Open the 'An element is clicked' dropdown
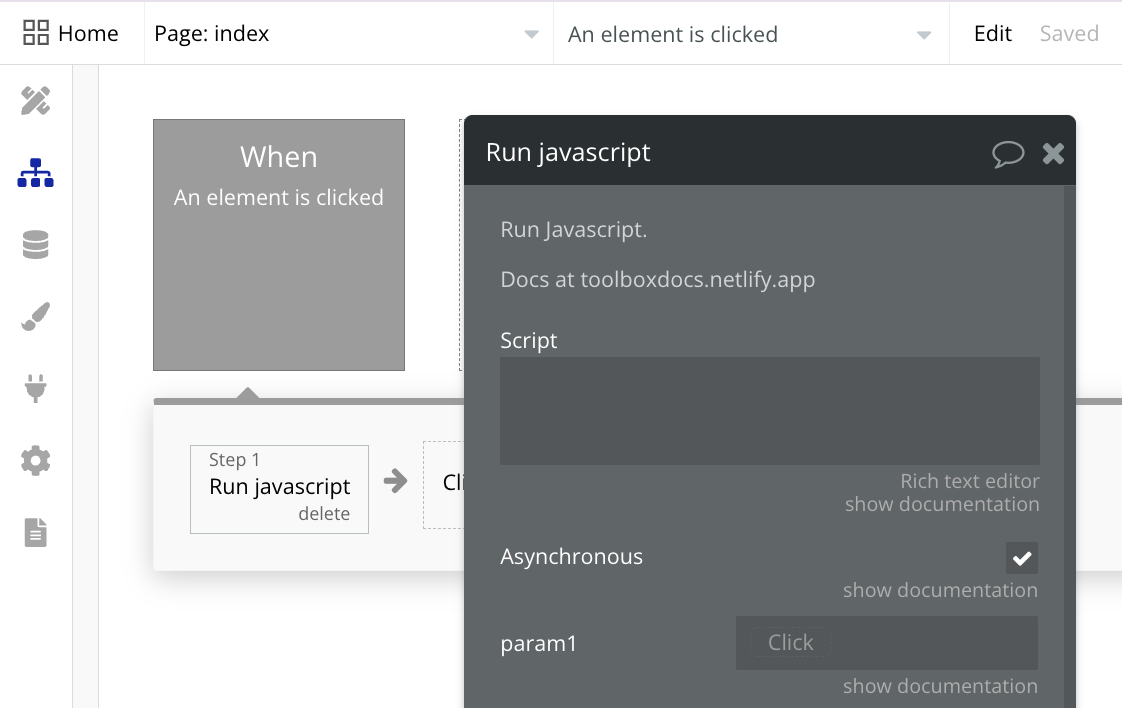The width and height of the screenshot is (1122, 708). point(750,34)
